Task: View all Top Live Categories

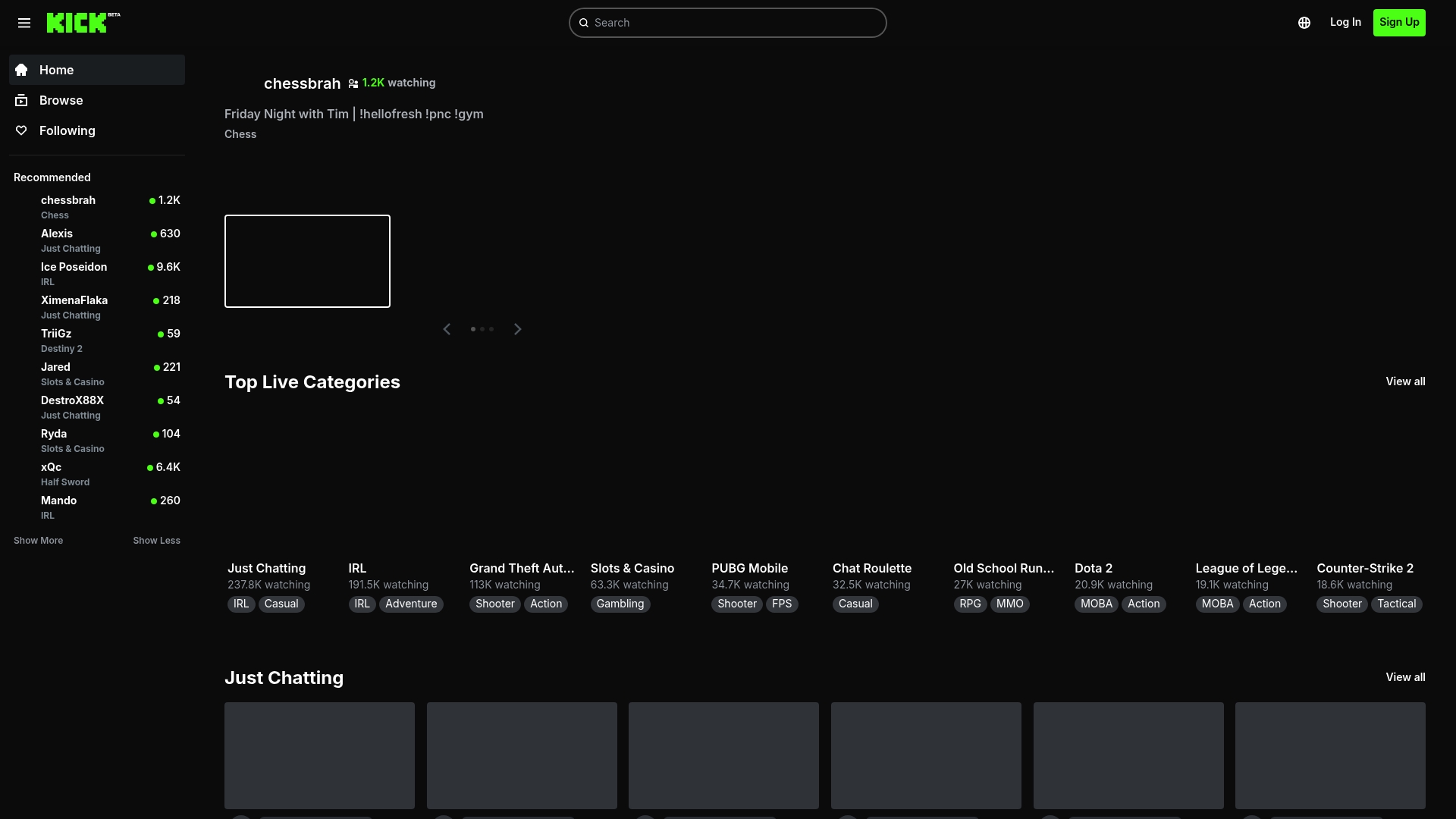Action: point(1405,381)
